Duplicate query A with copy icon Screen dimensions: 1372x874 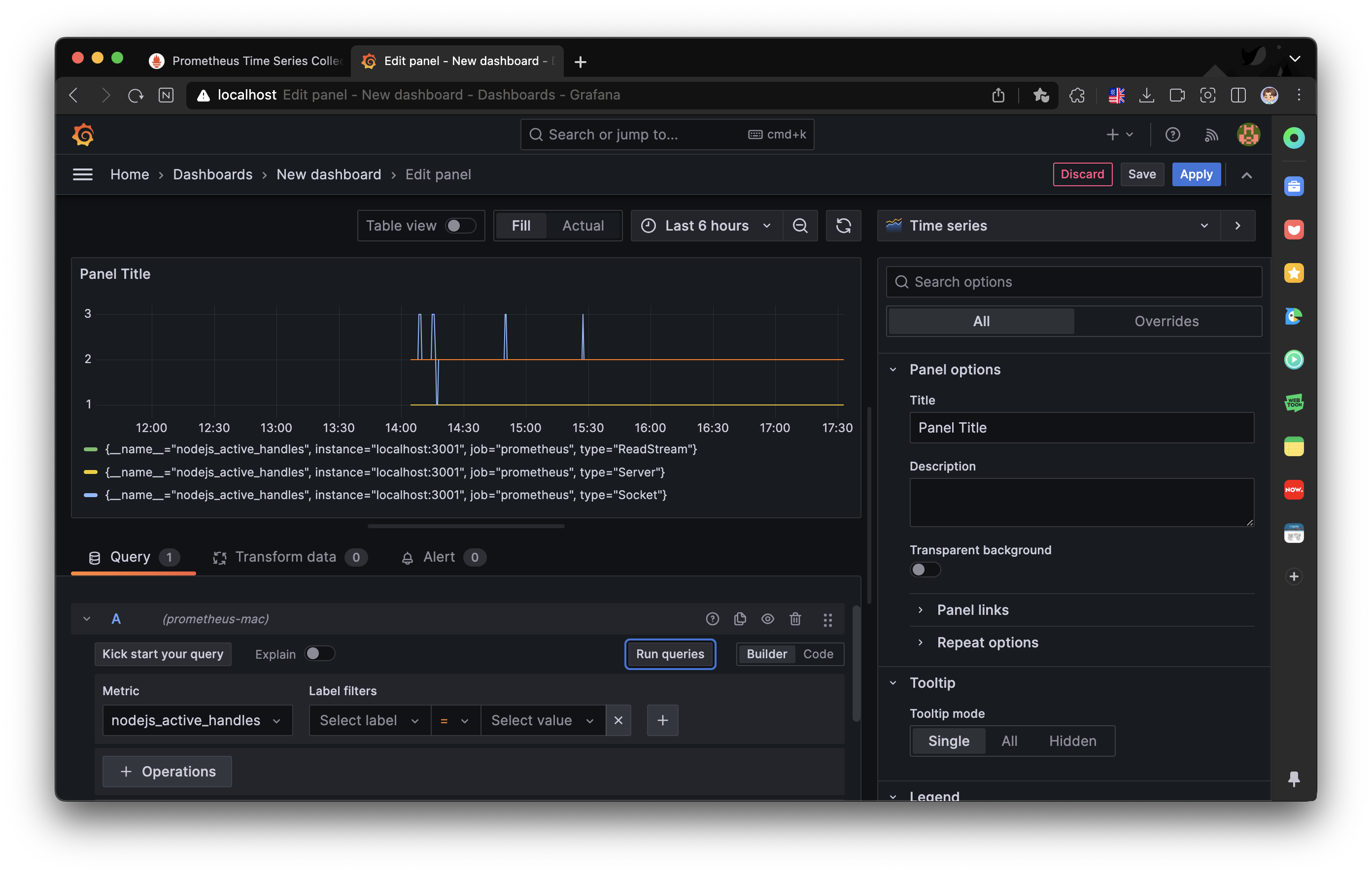coord(740,619)
